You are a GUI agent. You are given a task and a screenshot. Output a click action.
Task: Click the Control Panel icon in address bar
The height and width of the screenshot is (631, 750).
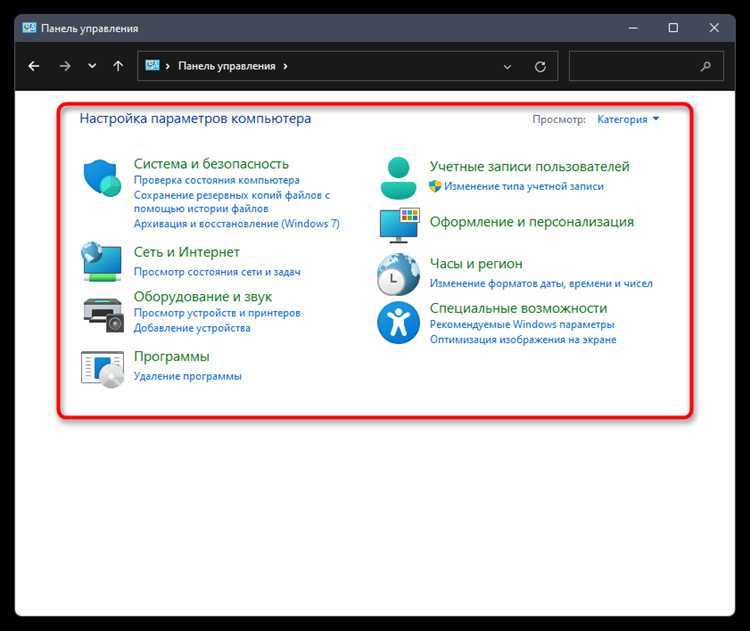[152, 65]
